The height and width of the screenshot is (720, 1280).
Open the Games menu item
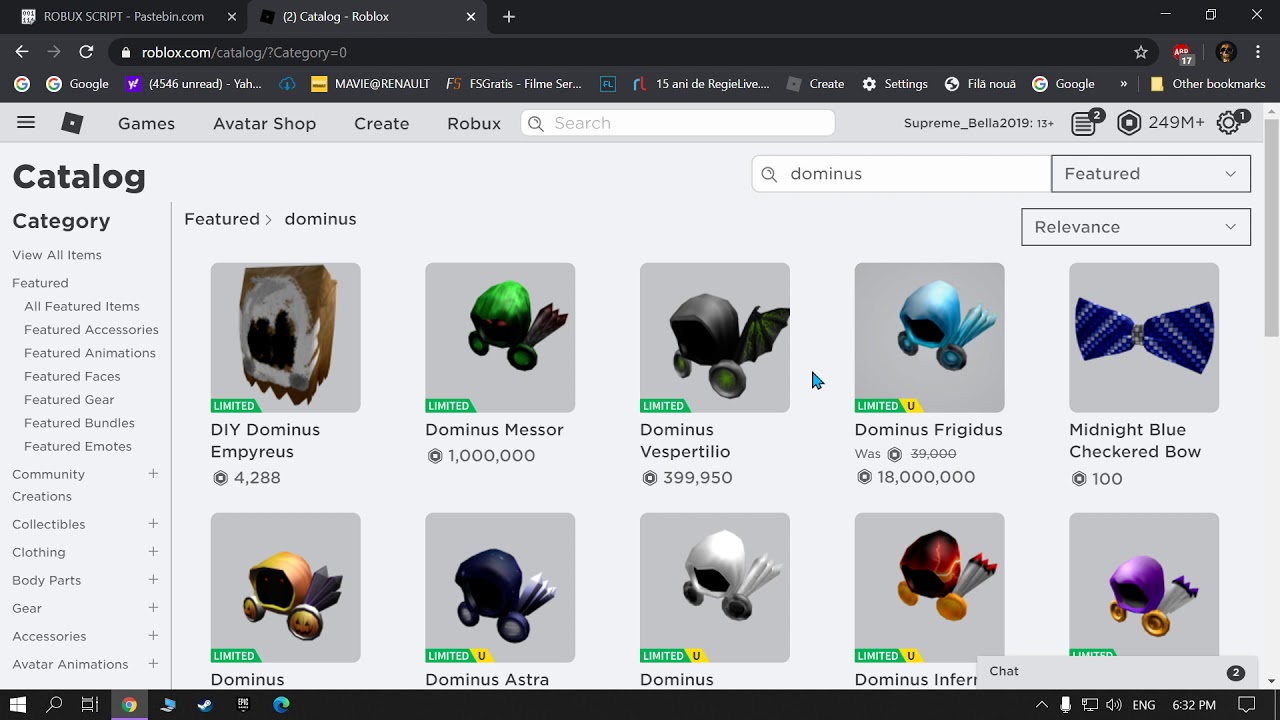(146, 123)
